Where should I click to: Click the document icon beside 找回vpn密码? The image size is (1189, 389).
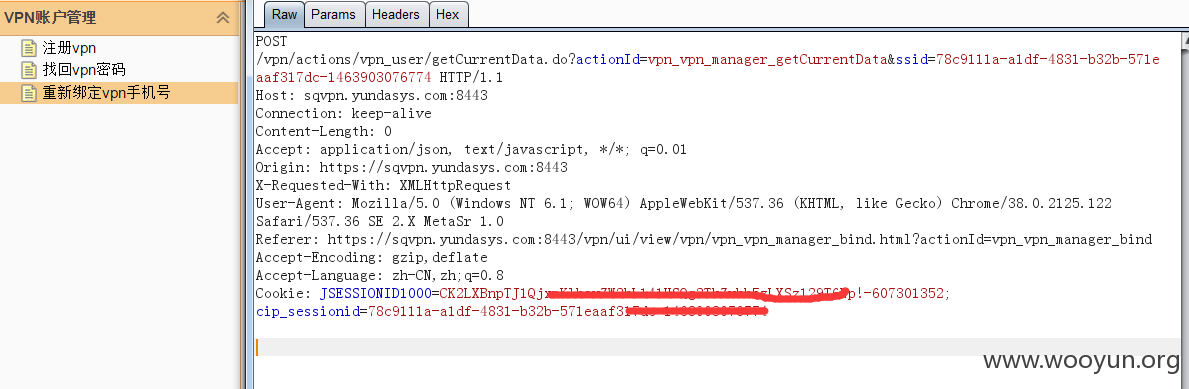(x=29, y=71)
